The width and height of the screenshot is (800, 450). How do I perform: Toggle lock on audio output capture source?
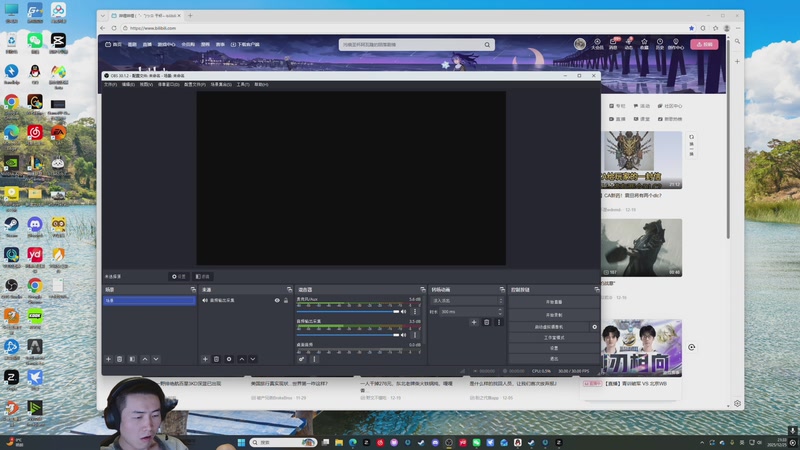[x=286, y=301]
